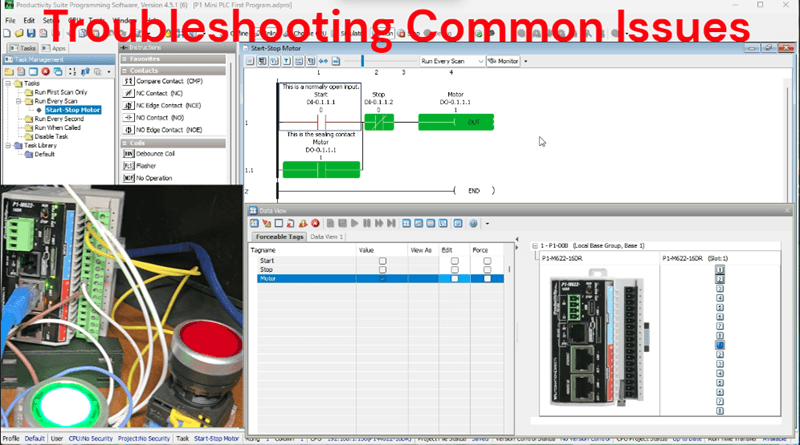
Task: Click the skip-to-end button in Data View toolbar
Action: (x=391, y=224)
